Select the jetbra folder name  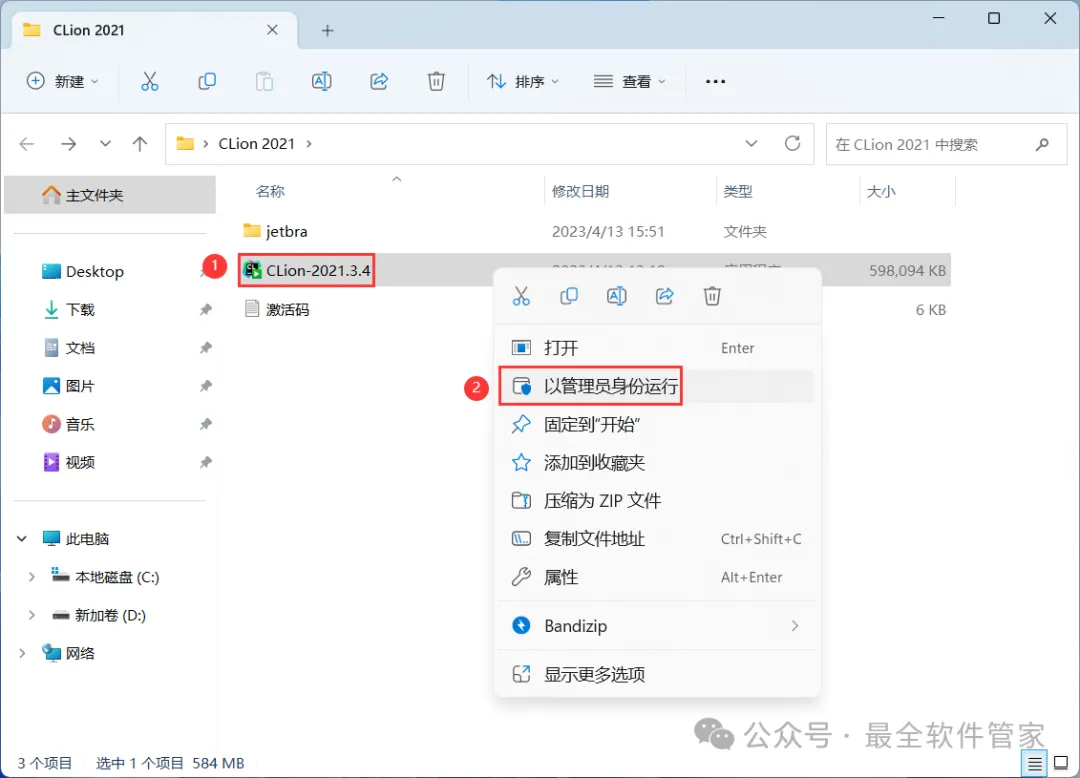(287, 231)
